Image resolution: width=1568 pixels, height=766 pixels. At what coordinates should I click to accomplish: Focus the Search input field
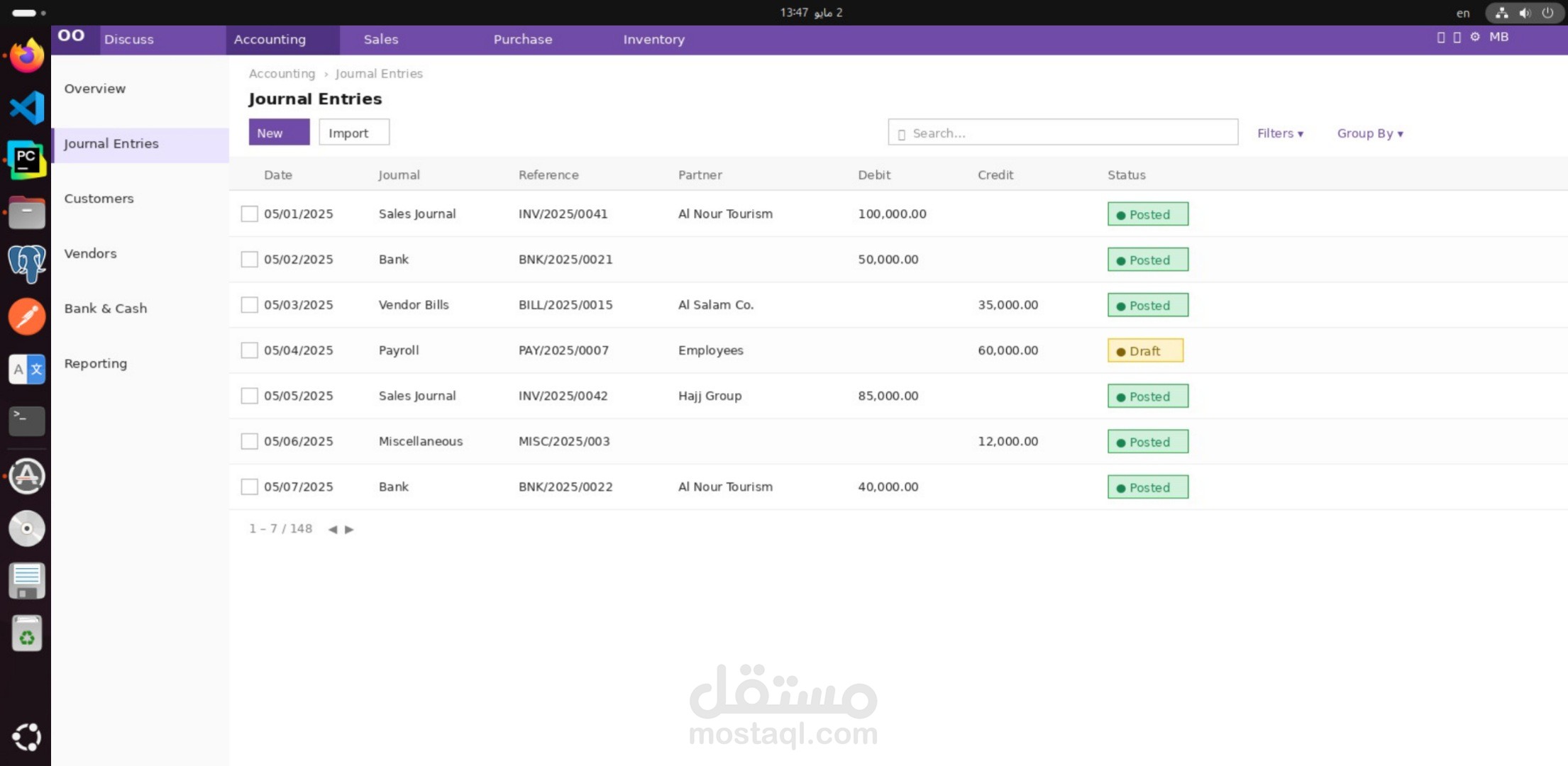[1063, 133]
